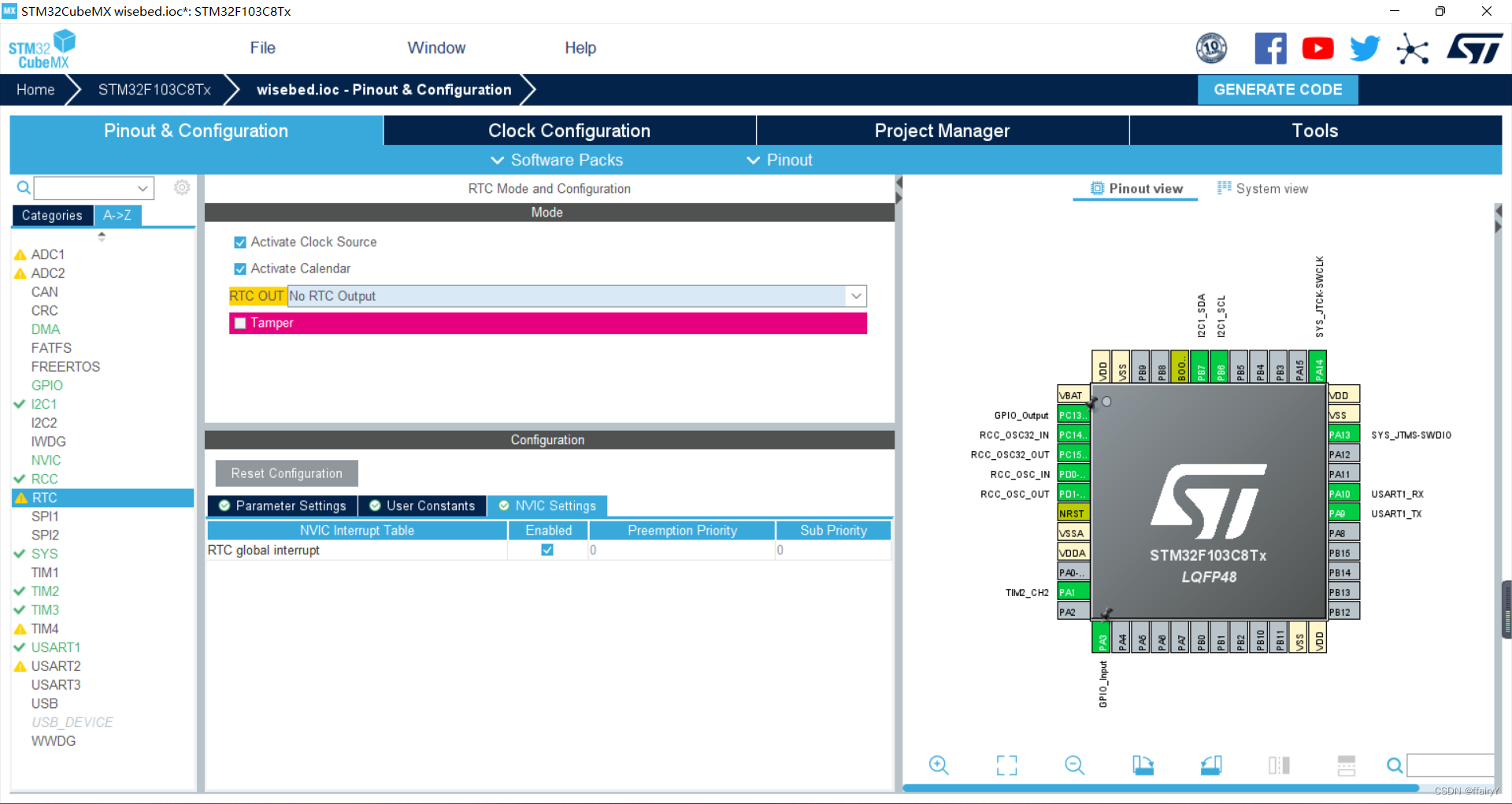Open the User Constants tab
The image size is (1512, 804).
pyautogui.click(x=422, y=506)
